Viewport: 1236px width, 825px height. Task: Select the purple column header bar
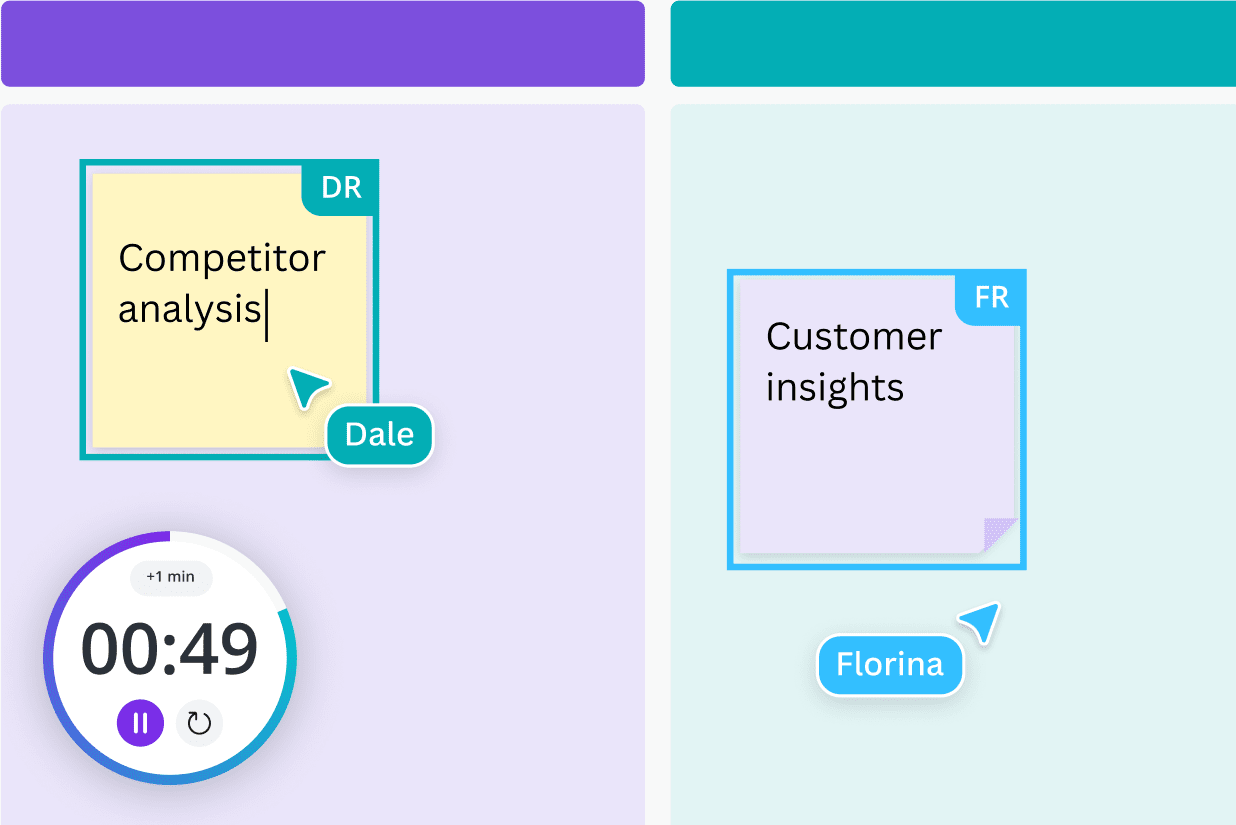(x=322, y=43)
